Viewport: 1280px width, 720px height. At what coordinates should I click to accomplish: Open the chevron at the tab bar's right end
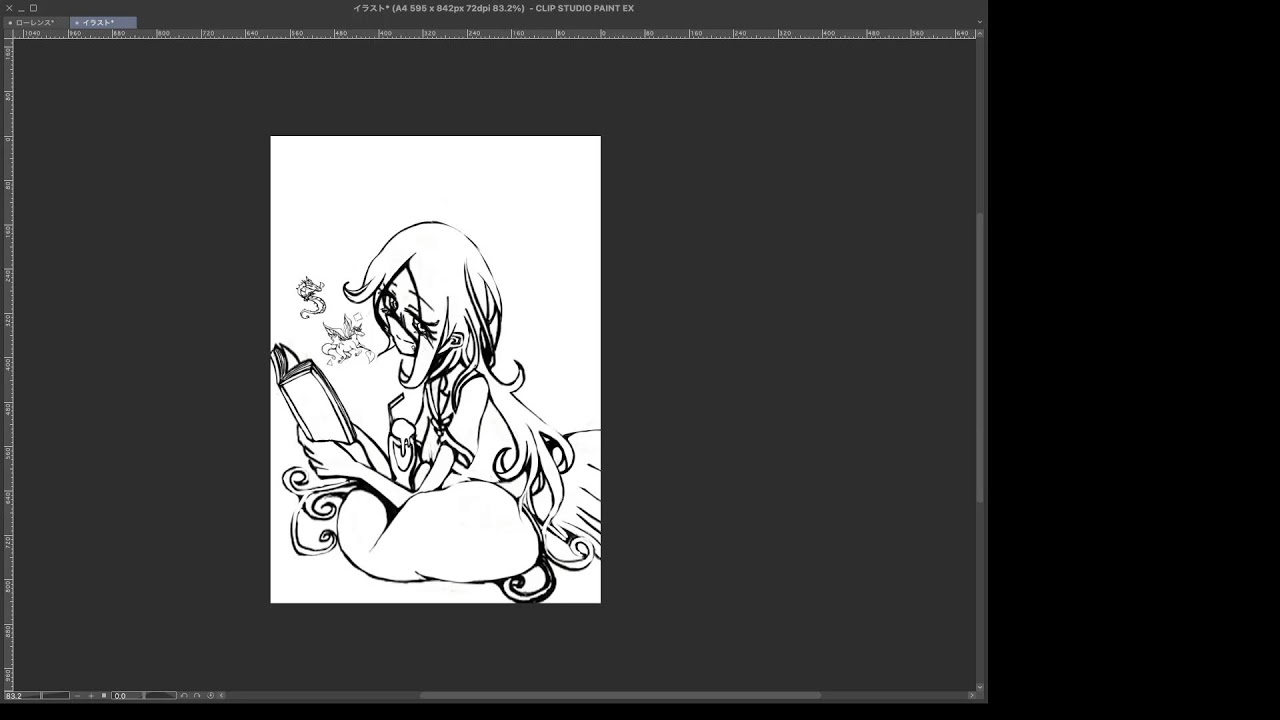[x=979, y=22]
